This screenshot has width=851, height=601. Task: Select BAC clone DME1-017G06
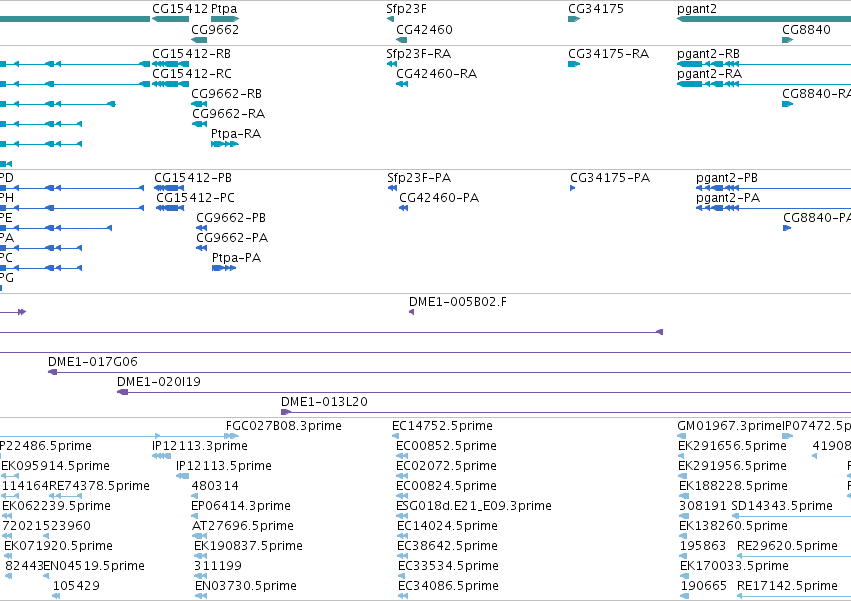pos(93,362)
